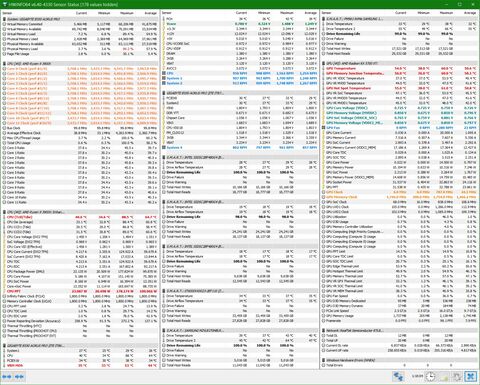480x385 pixels.
Task: Collapse the System: GIGABYTE B550 AORUS PRO group
Action: click(x=80, y=19)
